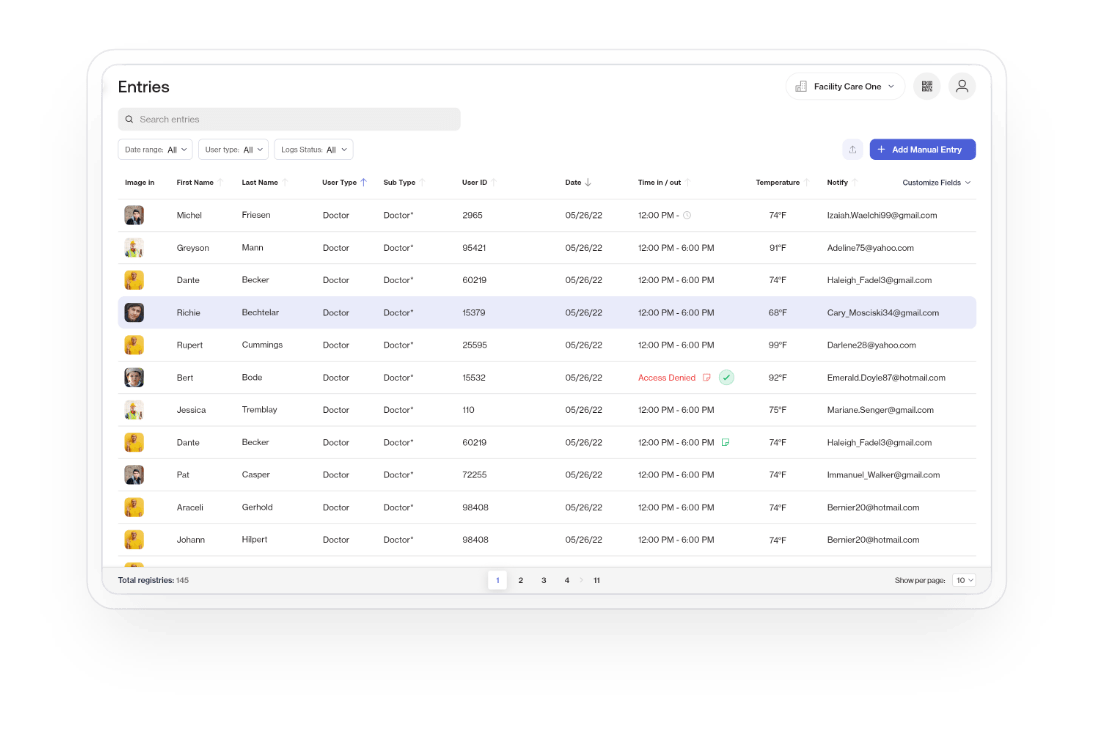Sort by User ID arrow
Screen dimensions: 1094x734
click(494, 182)
